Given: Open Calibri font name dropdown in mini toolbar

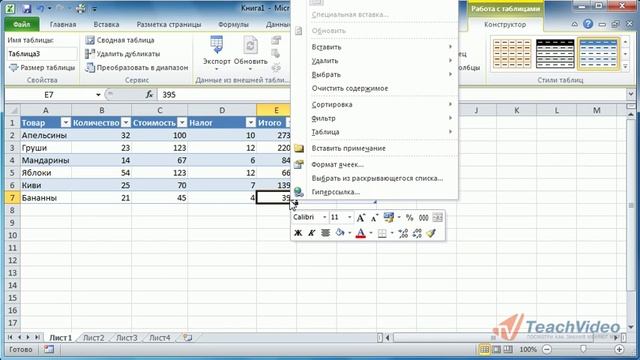Looking at the screenshot, I should [324, 218].
